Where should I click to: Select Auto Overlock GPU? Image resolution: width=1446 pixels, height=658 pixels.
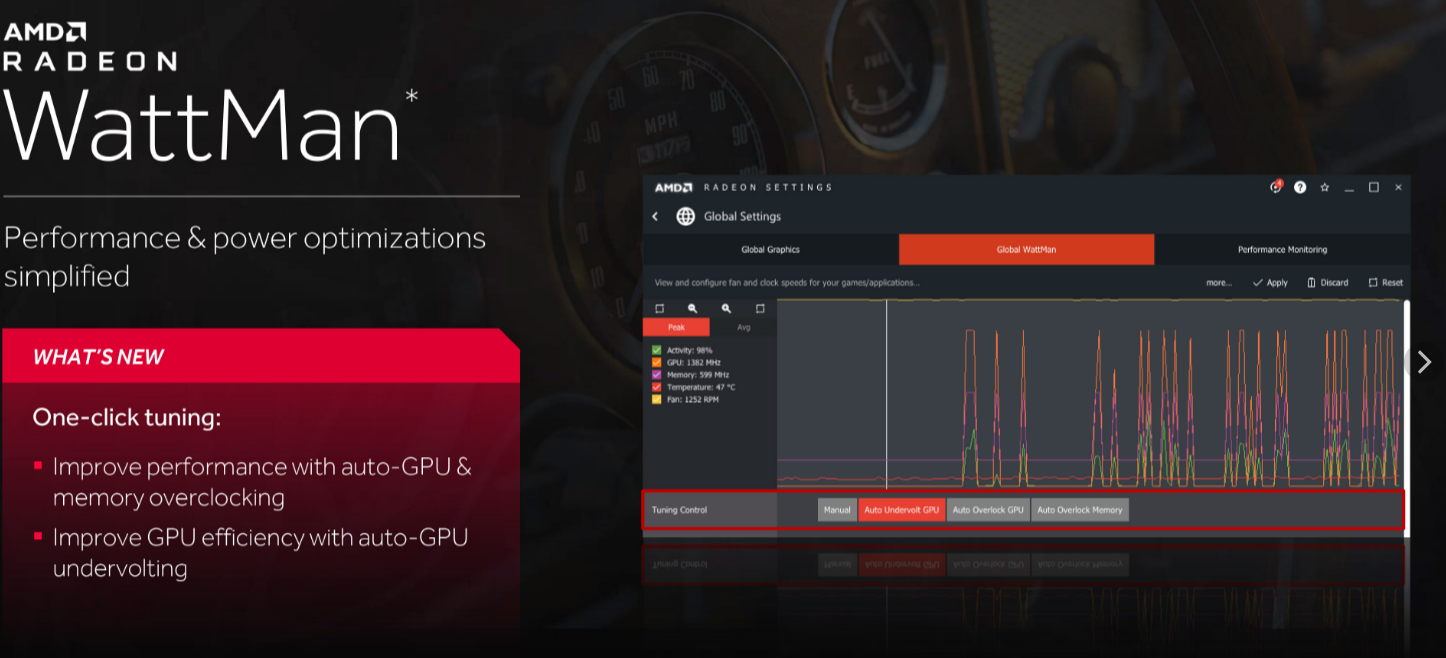[x=988, y=510]
